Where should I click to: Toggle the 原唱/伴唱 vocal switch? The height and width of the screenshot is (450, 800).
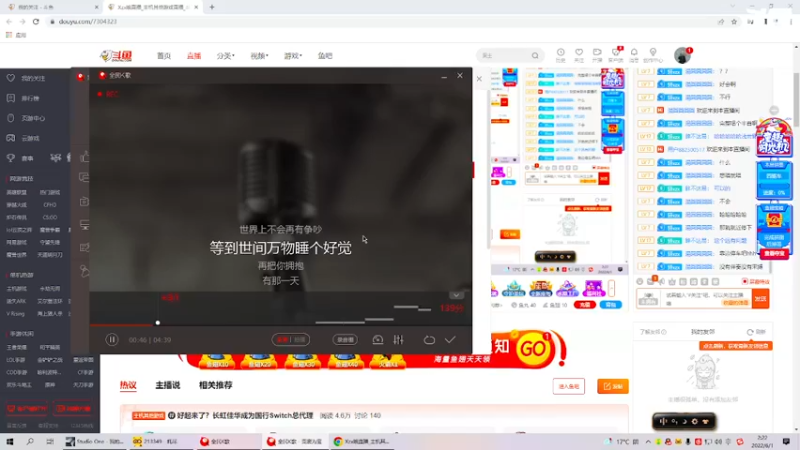point(290,340)
